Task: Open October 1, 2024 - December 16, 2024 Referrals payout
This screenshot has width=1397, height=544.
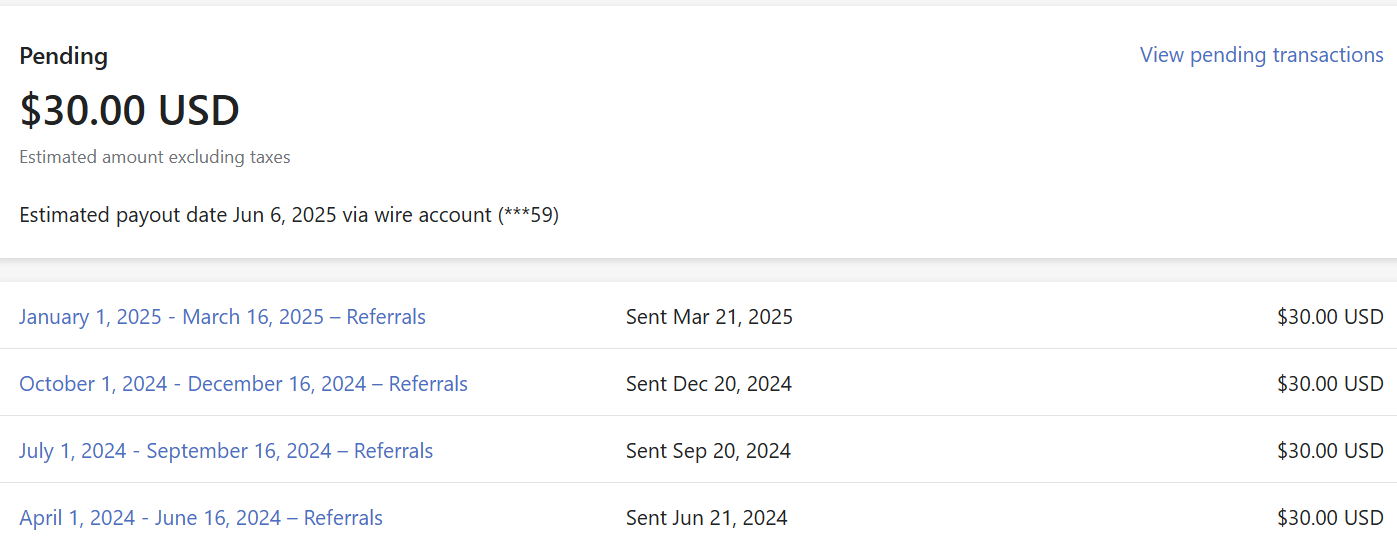Action: coord(243,384)
